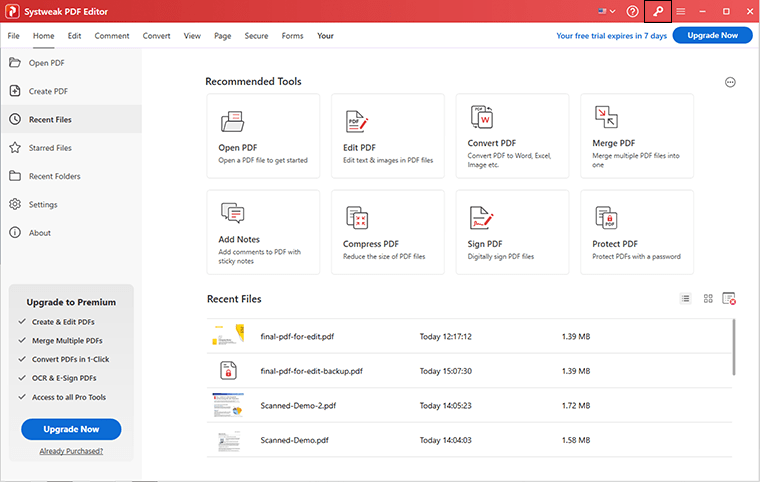Open the Convert menu
760x482 pixels.
coord(156,36)
